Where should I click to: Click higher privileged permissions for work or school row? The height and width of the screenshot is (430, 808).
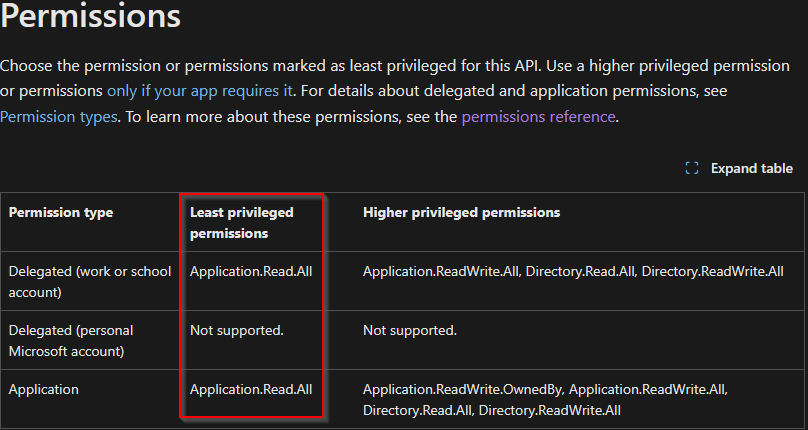point(574,271)
